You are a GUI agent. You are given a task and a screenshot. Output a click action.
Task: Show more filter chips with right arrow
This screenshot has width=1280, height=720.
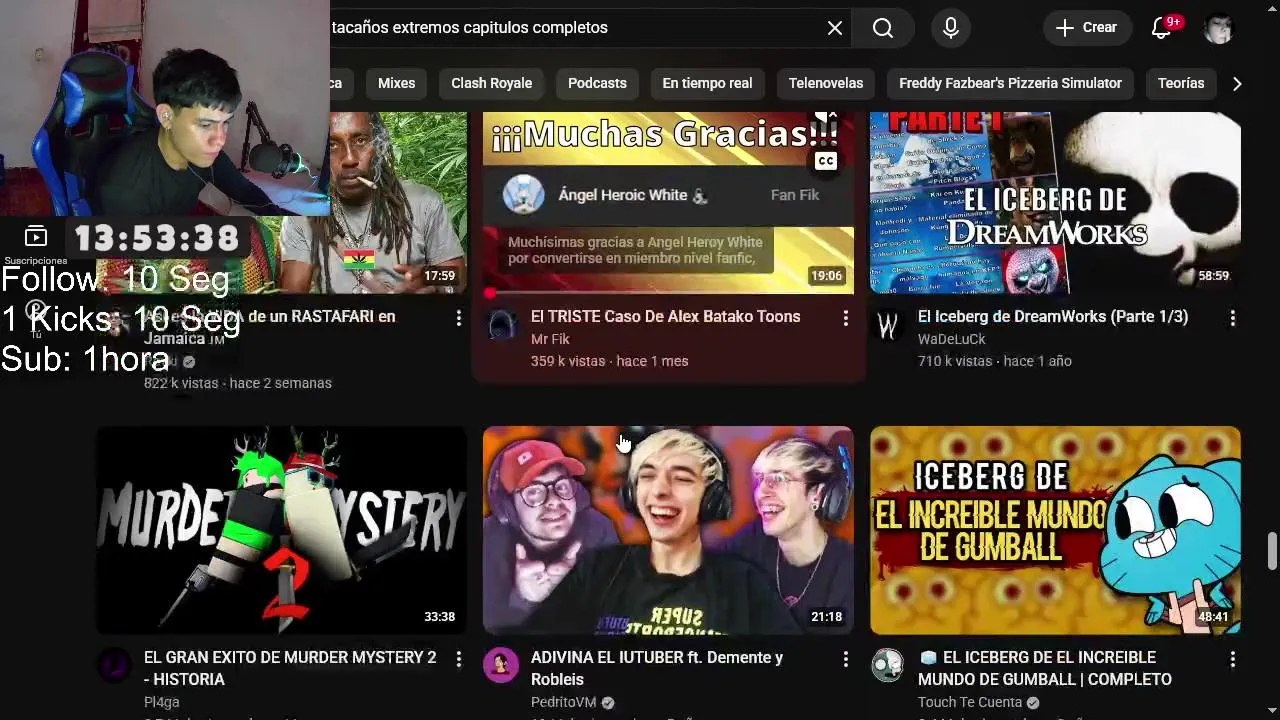(1237, 83)
